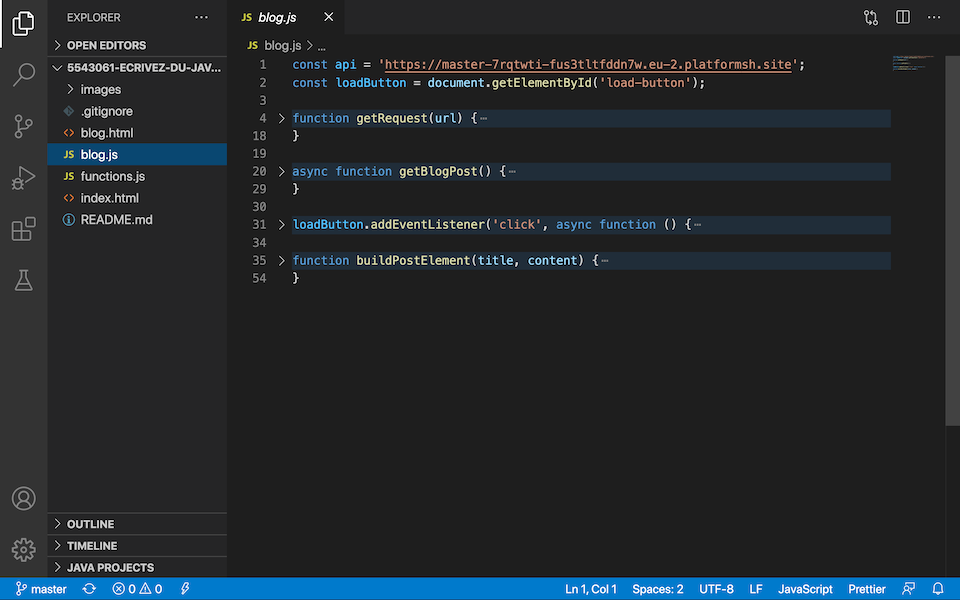Select functions.js in the Explorer
The width and height of the screenshot is (960, 600).
click(x=113, y=175)
